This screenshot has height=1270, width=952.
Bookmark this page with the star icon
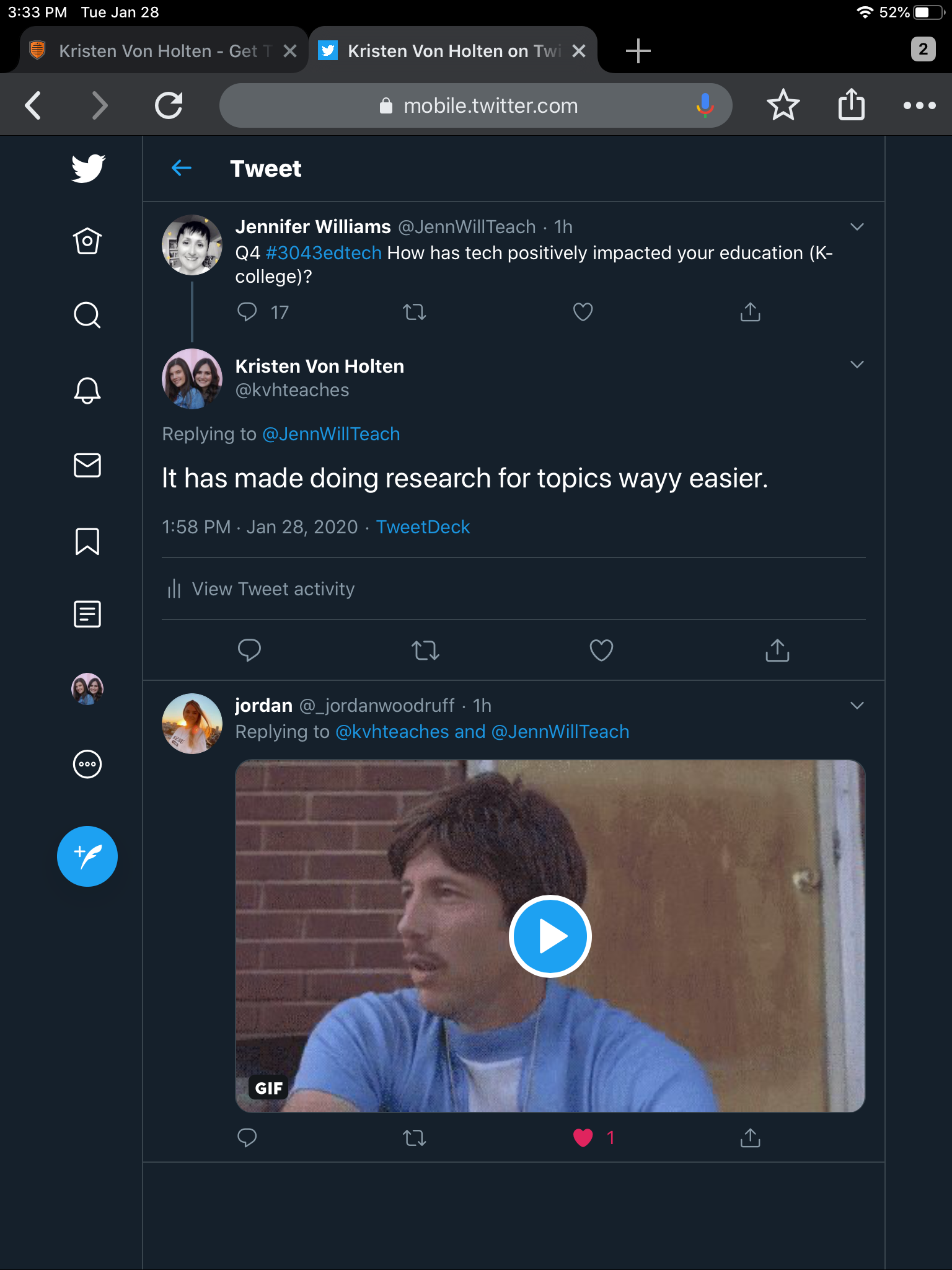[783, 105]
